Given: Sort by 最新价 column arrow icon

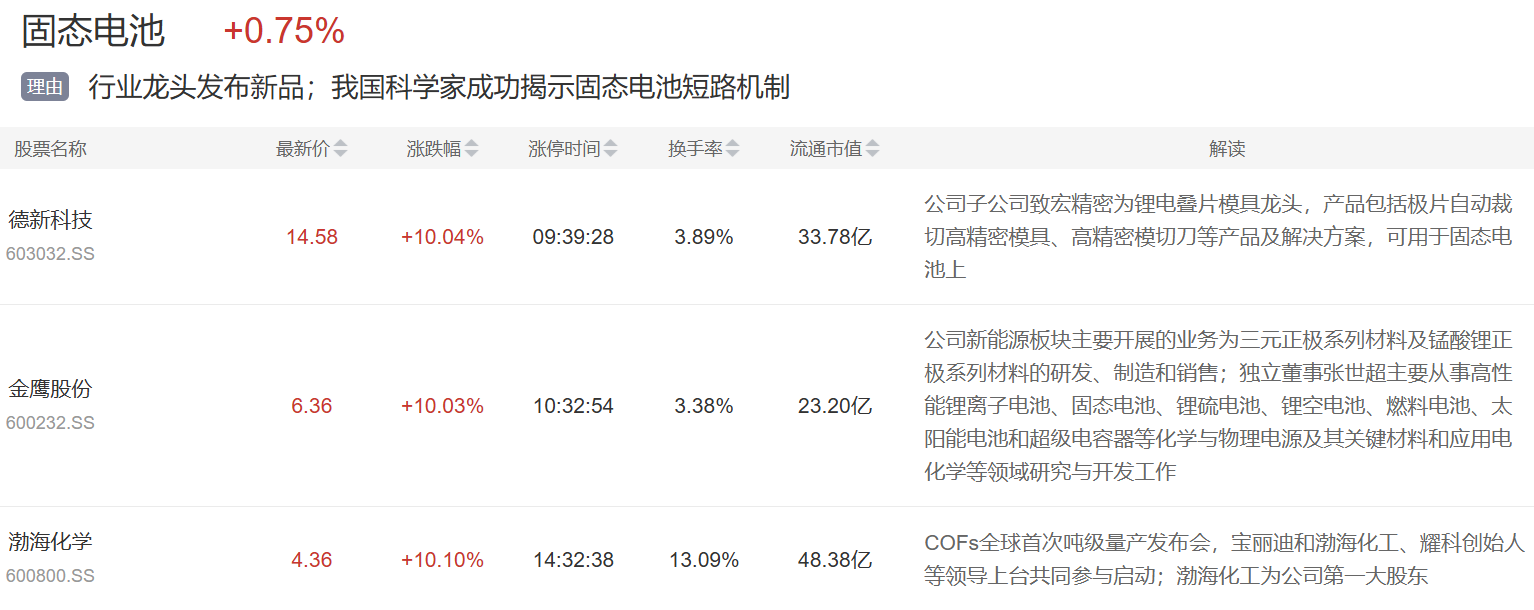Looking at the screenshot, I should point(341,149).
